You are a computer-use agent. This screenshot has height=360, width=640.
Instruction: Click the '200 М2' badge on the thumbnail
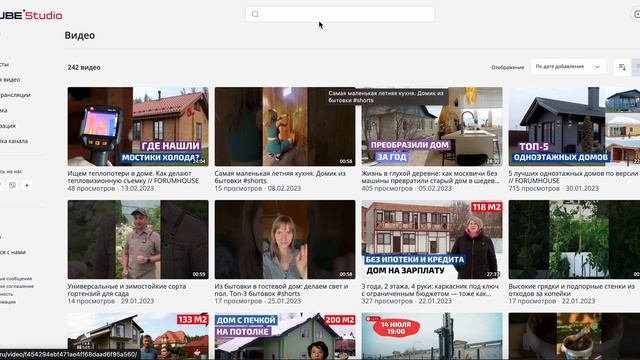pos(340,320)
